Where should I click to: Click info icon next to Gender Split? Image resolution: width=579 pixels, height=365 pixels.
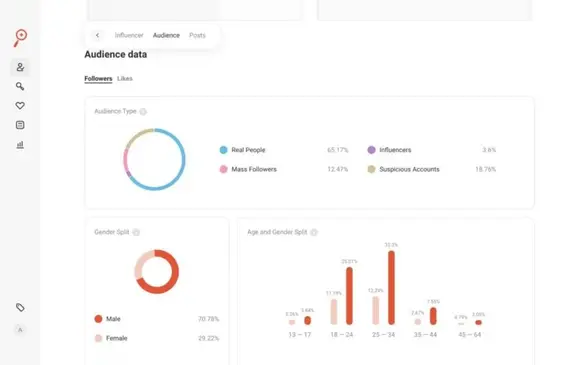pyautogui.click(x=136, y=232)
